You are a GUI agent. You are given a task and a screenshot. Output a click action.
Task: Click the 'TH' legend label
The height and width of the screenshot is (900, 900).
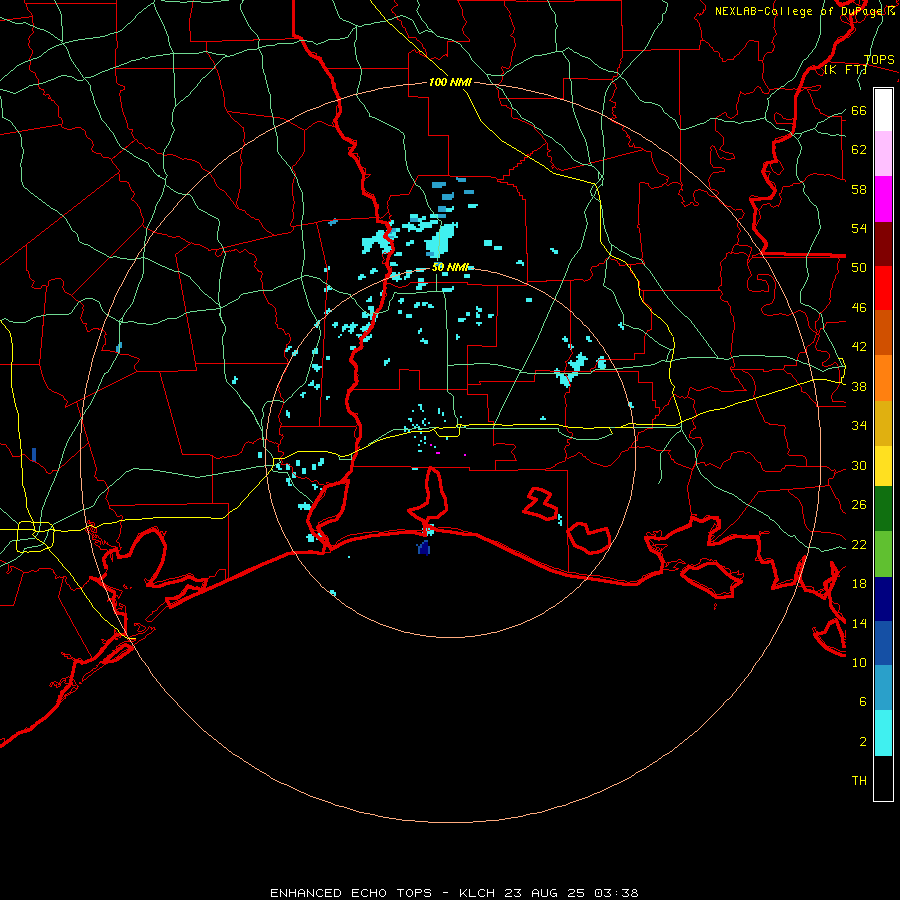coord(859,781)
